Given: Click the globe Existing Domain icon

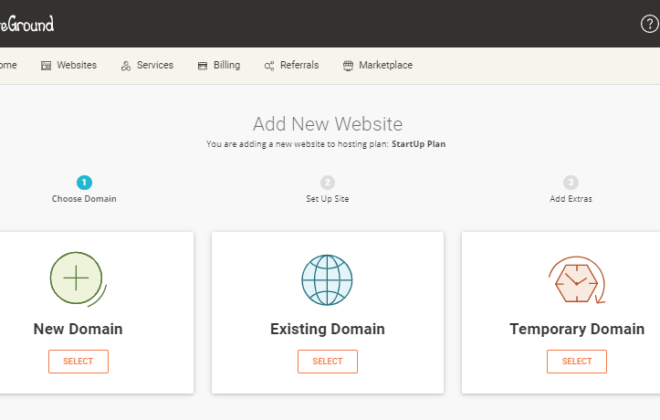Looking at the screenshot, I should point(327,280).
